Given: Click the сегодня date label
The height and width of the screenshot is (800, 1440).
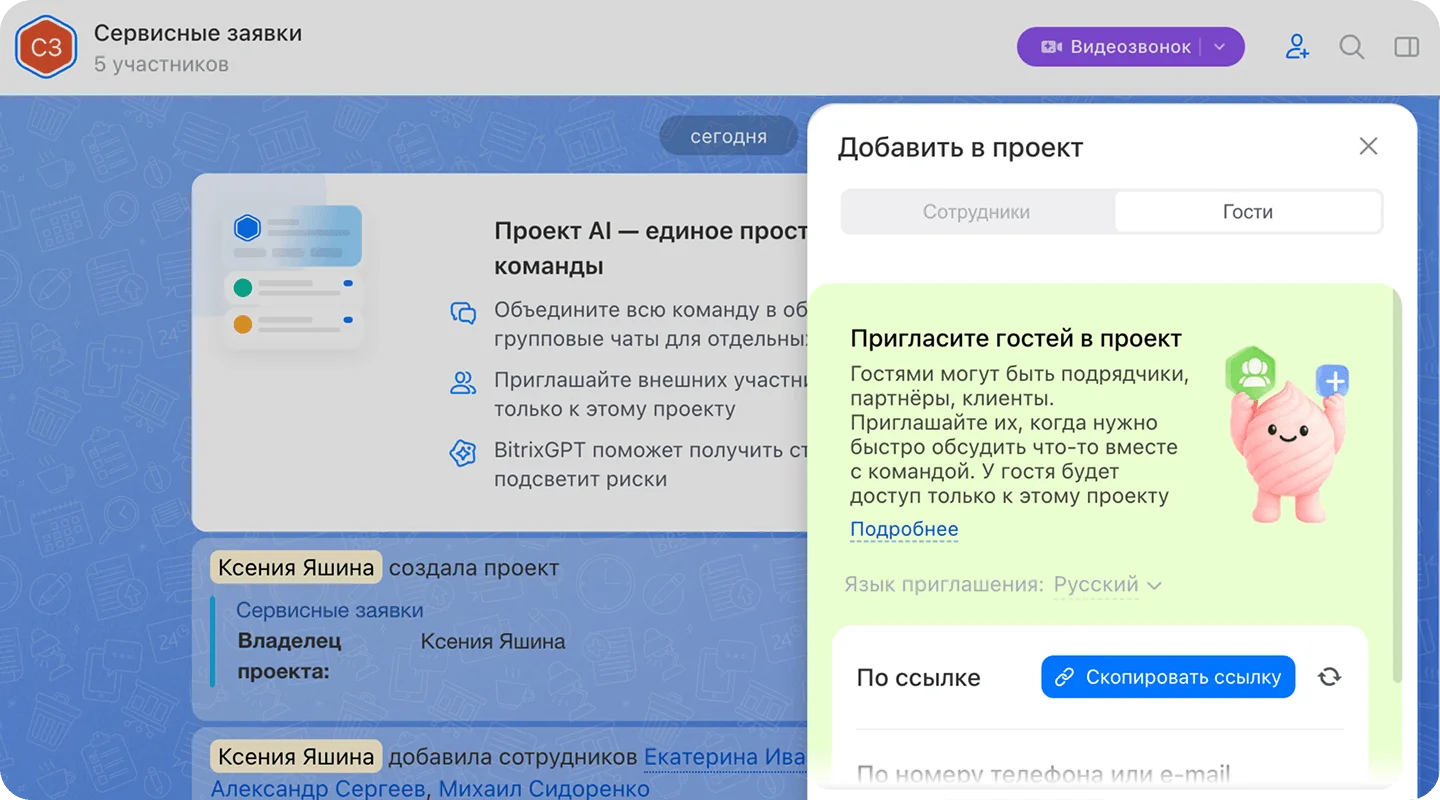Looking at the screenshot, I should [x=728, y=137].
